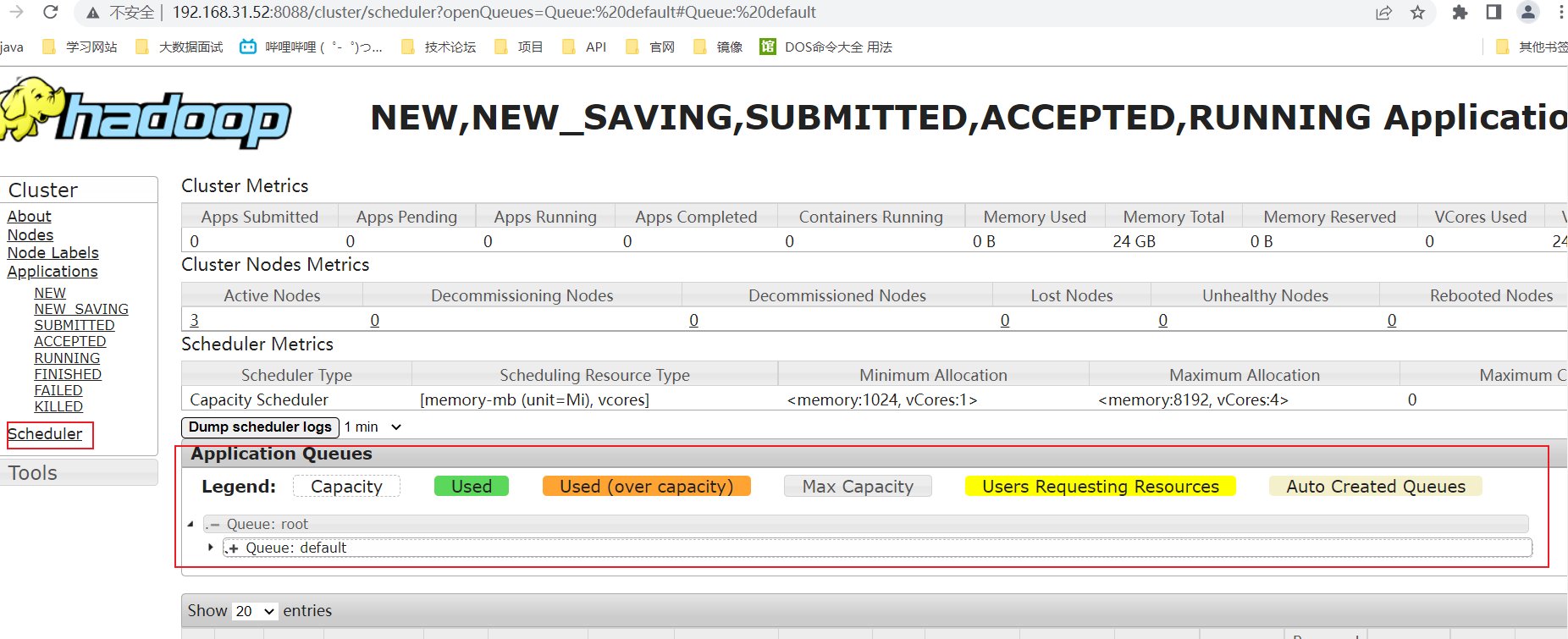Click the Capacity Scheduler type cell
The image size is (1568, 639).
coord(296,399)
